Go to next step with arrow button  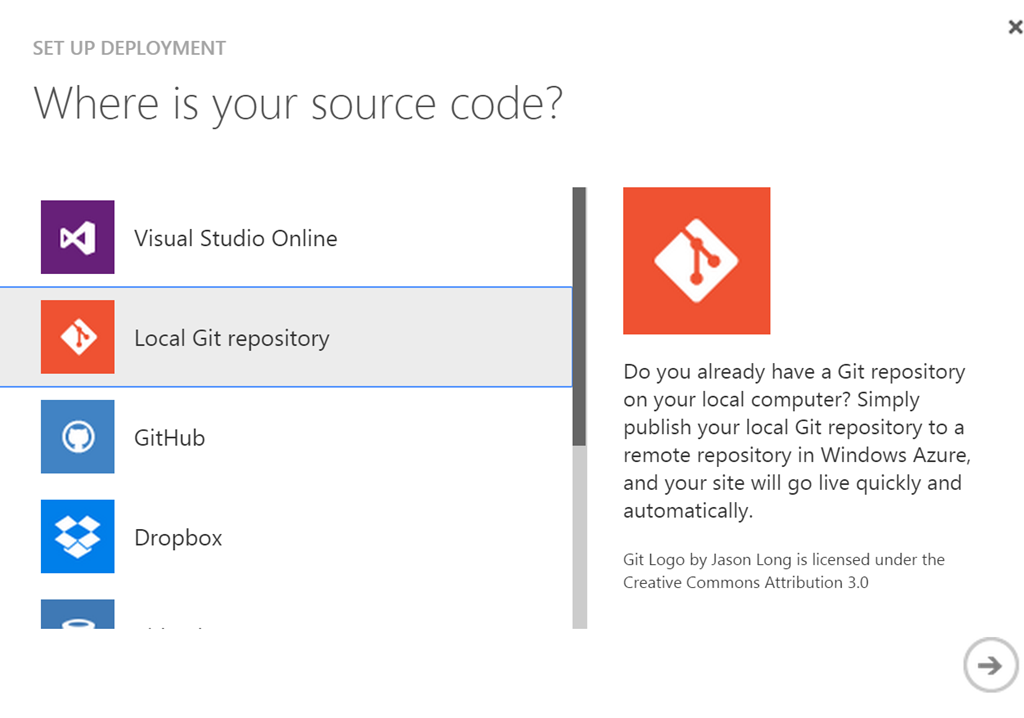tap(990, 665)
